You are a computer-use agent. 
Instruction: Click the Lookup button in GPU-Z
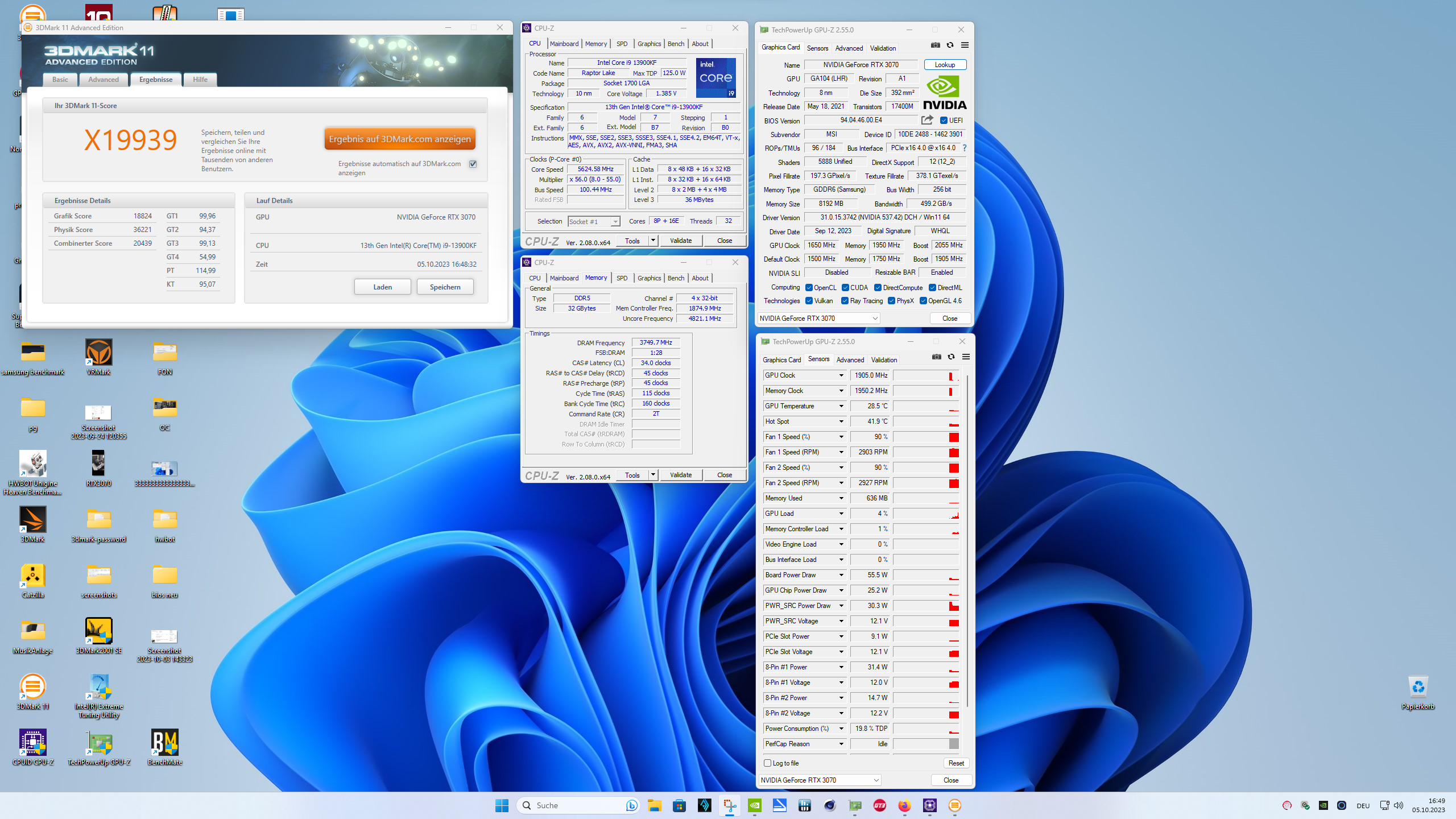[945, 65]
